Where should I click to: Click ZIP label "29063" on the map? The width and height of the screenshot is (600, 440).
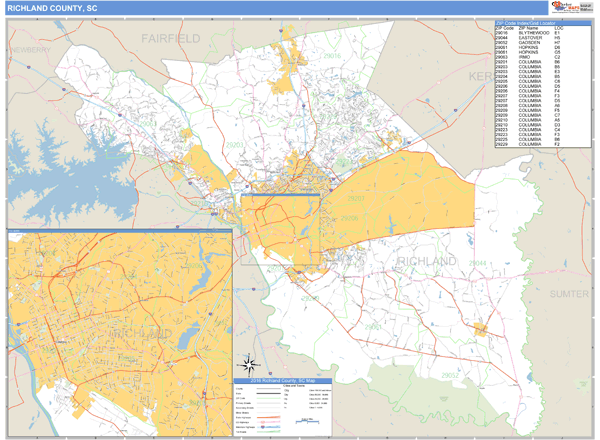click(147, 124)
